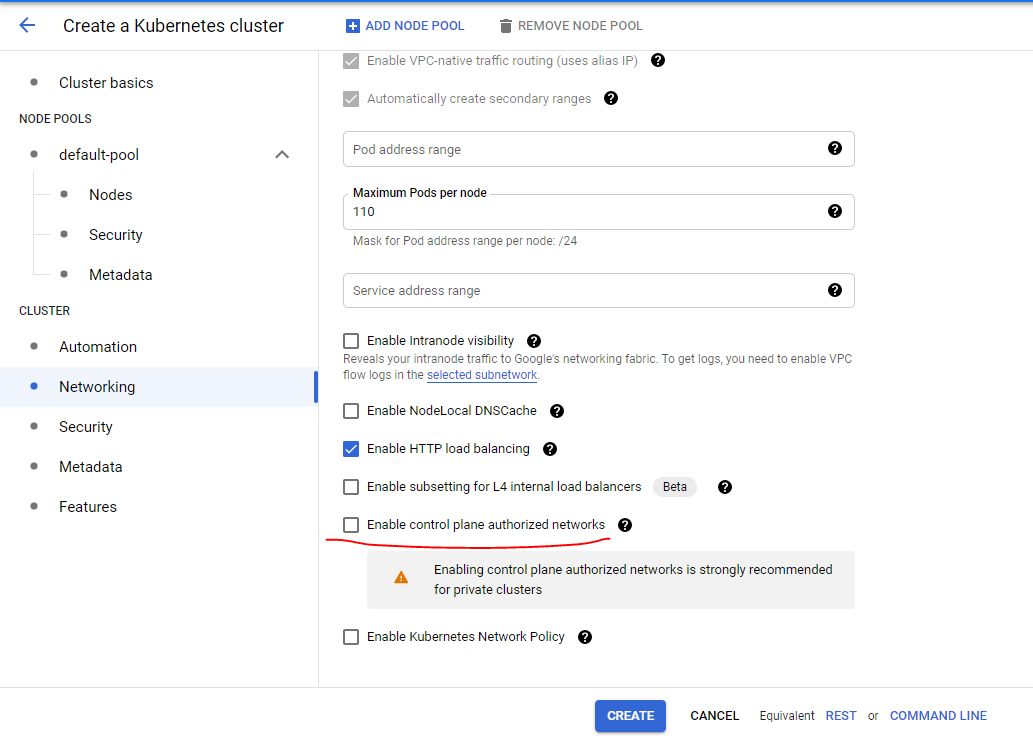Enable subsetting for L4 internal load balancers
1033x740 pixels.
coord(351,487)
